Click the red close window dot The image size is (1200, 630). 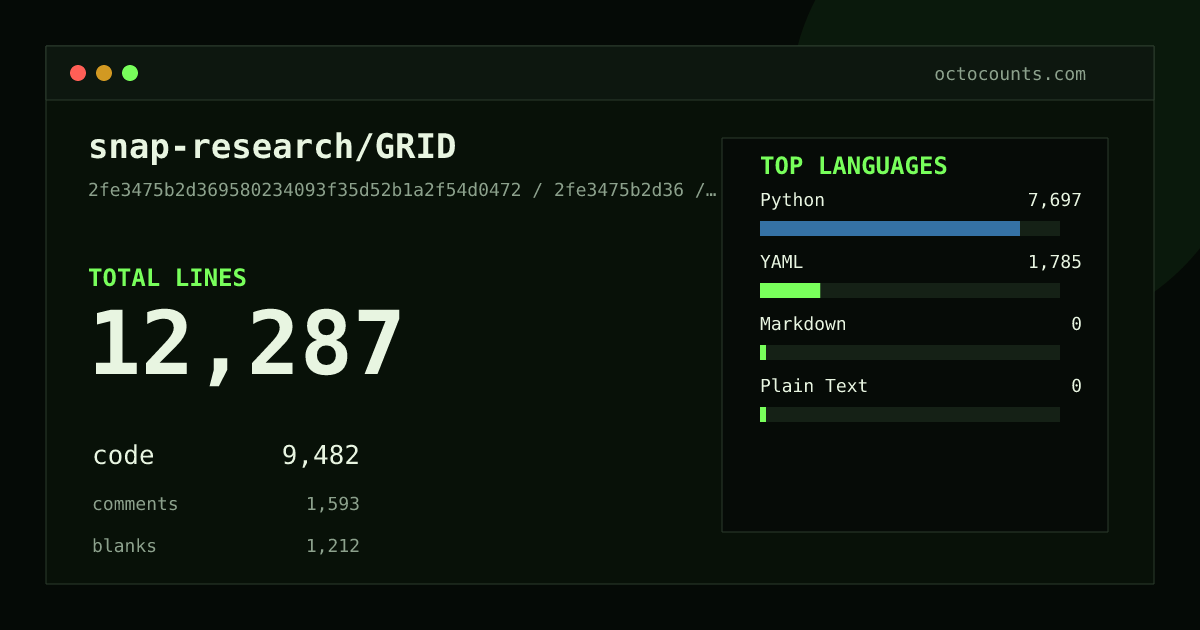pyautogui.click(x=78, y=73)
